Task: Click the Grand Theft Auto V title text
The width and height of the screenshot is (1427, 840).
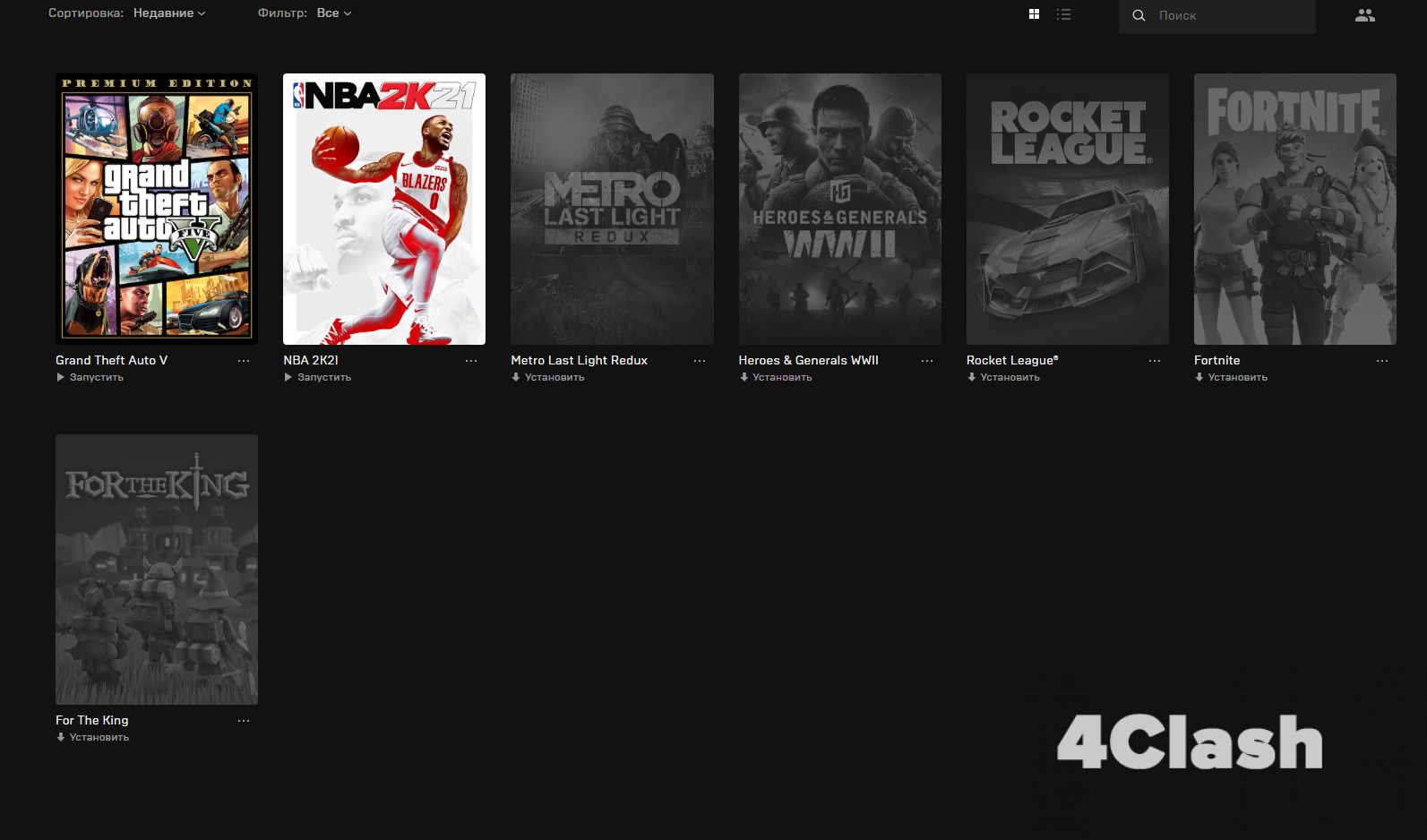Action: click(x=112, y=361)
